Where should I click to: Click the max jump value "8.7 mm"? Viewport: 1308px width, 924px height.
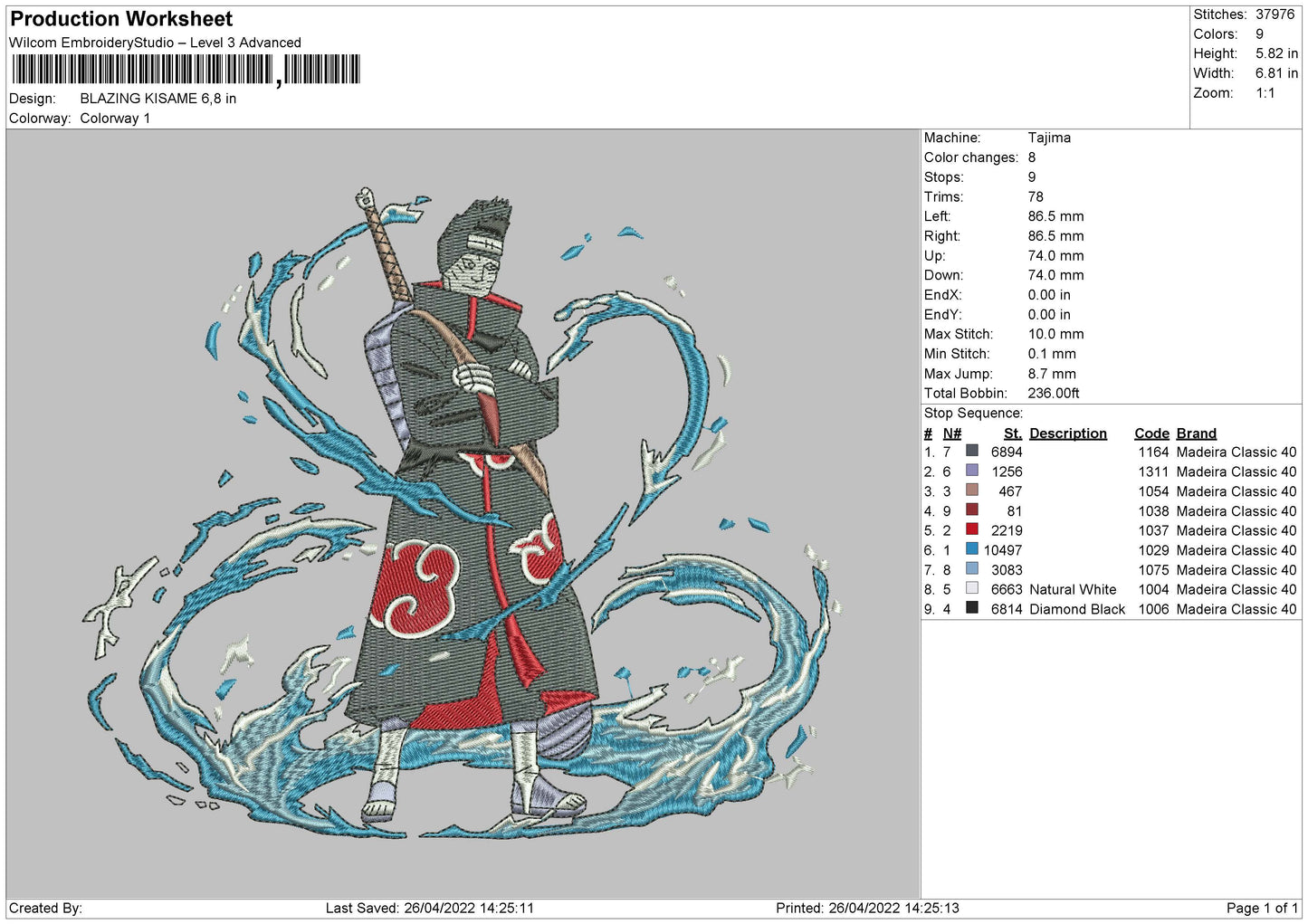1052,374
